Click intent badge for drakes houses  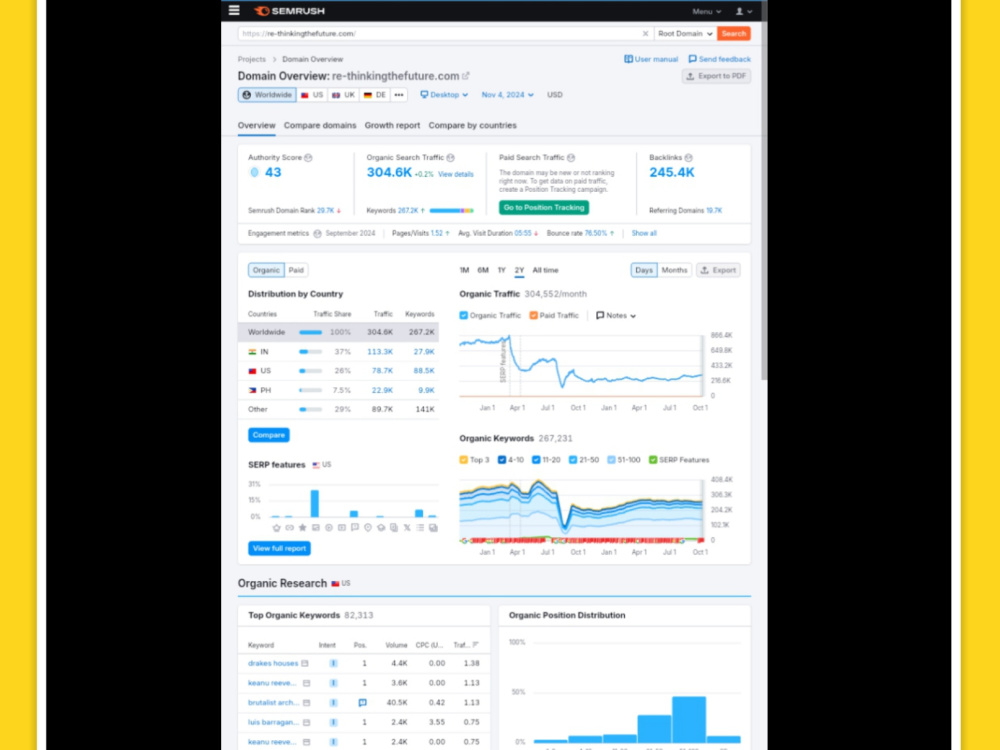pos(333,663)
